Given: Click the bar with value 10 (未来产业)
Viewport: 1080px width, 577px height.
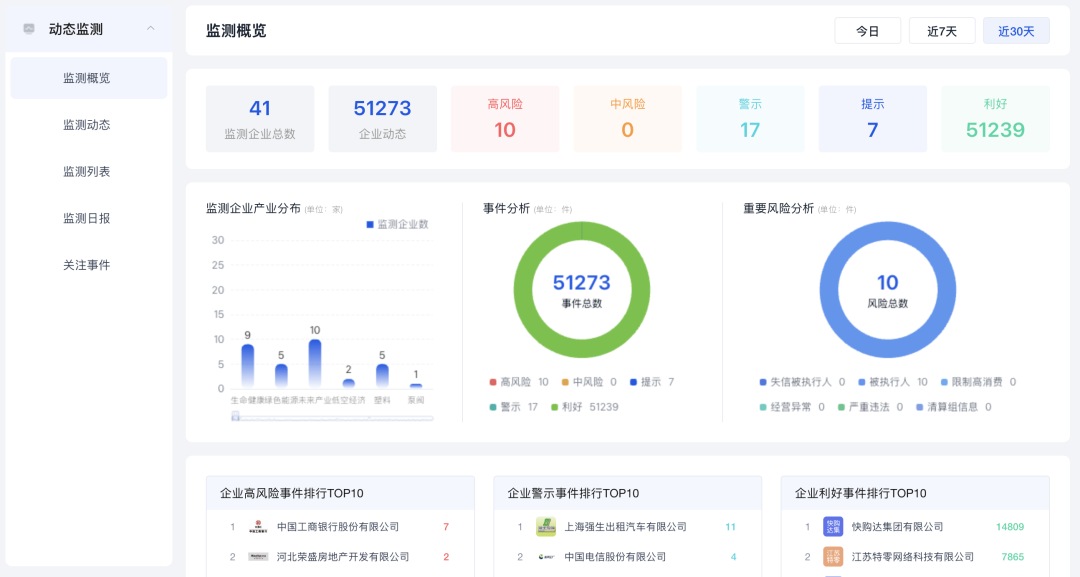Looking at the screenshot, I should coord(315,364).
